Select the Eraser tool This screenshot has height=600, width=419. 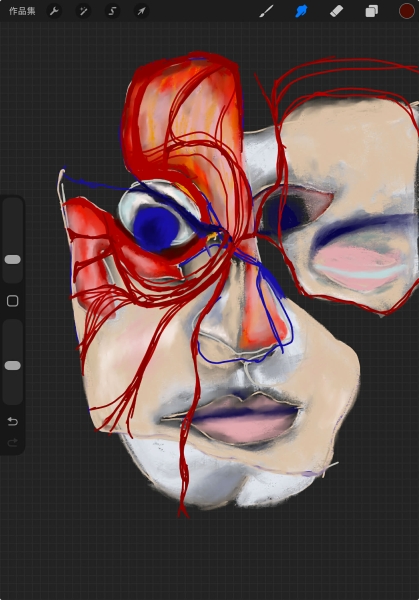tap(336, 11)
